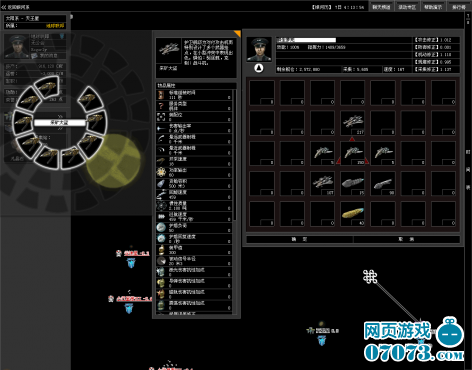The width and height of the screenshot is (472, 370).
Task: Select the yellow ship in the fleet grid
Action: pyautogui.click(x=353, y=214)
